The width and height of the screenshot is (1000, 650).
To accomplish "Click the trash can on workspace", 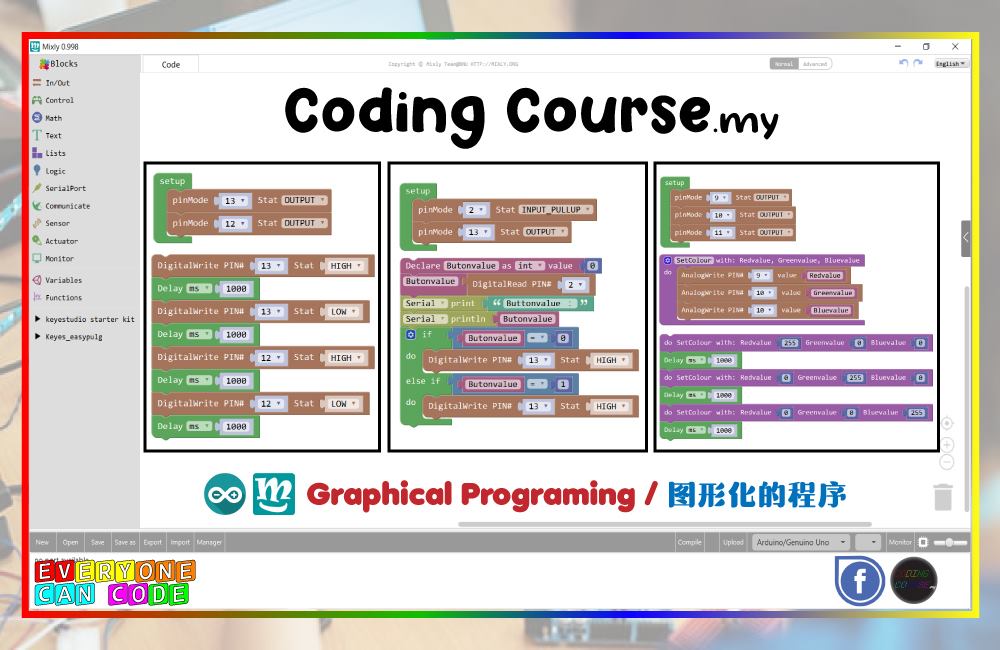I will coord(943,497).
